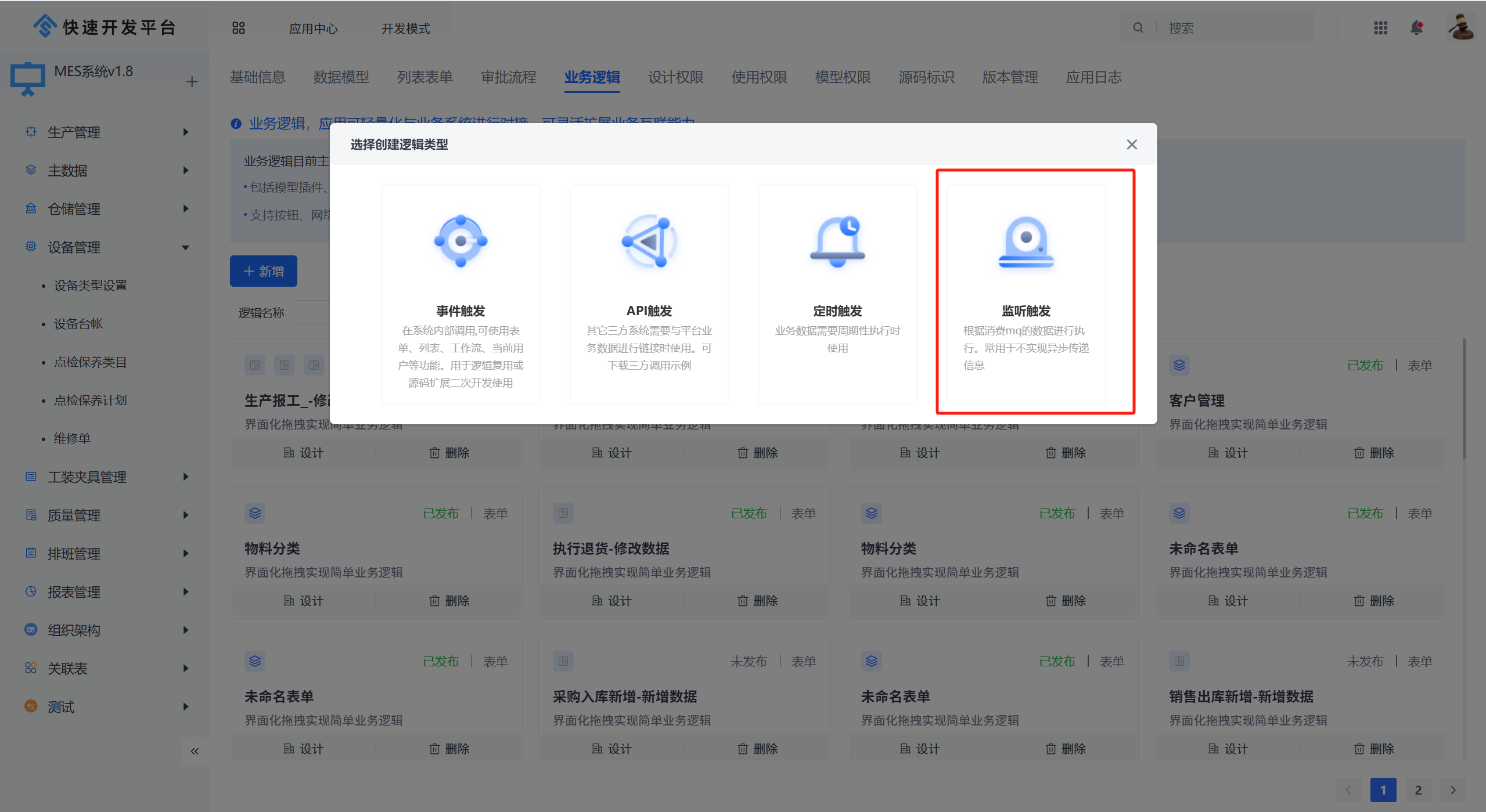This screenshot has width=1486, height=812.
Task: Switch to the 数据模型 tab
Action: [x=341, y=77]
